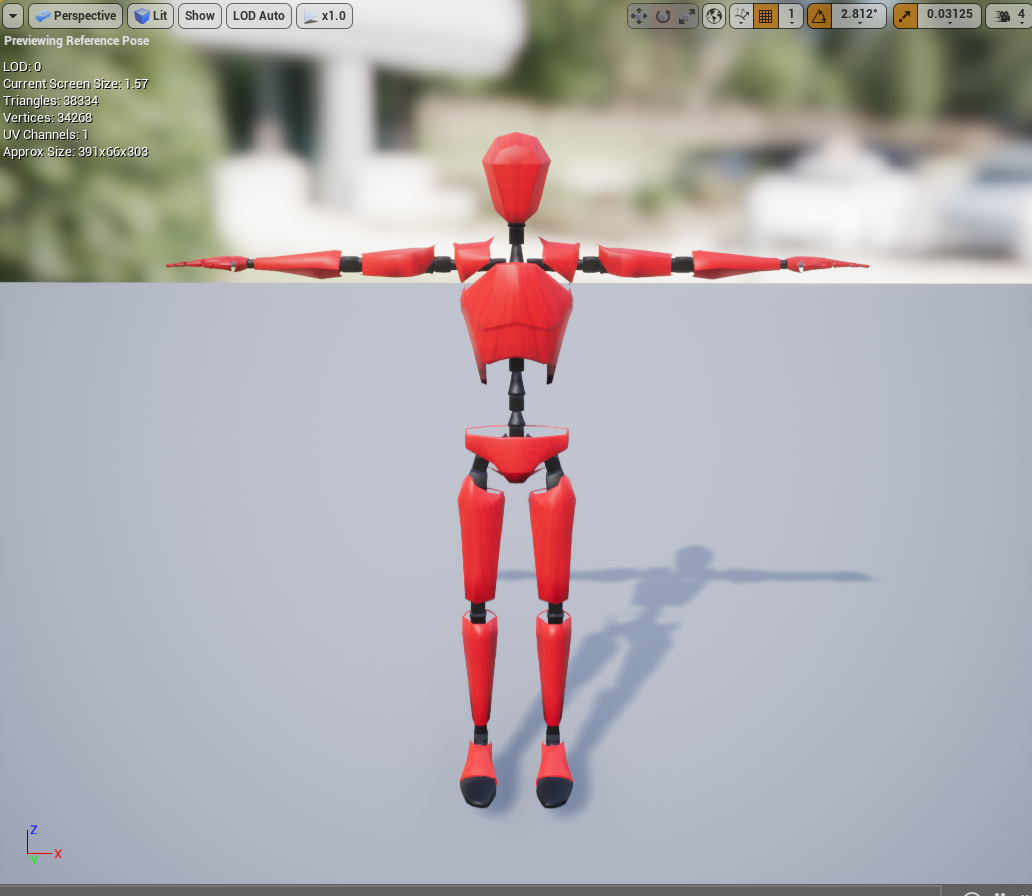Click the UV Channels: 1 text

point(45,135)
